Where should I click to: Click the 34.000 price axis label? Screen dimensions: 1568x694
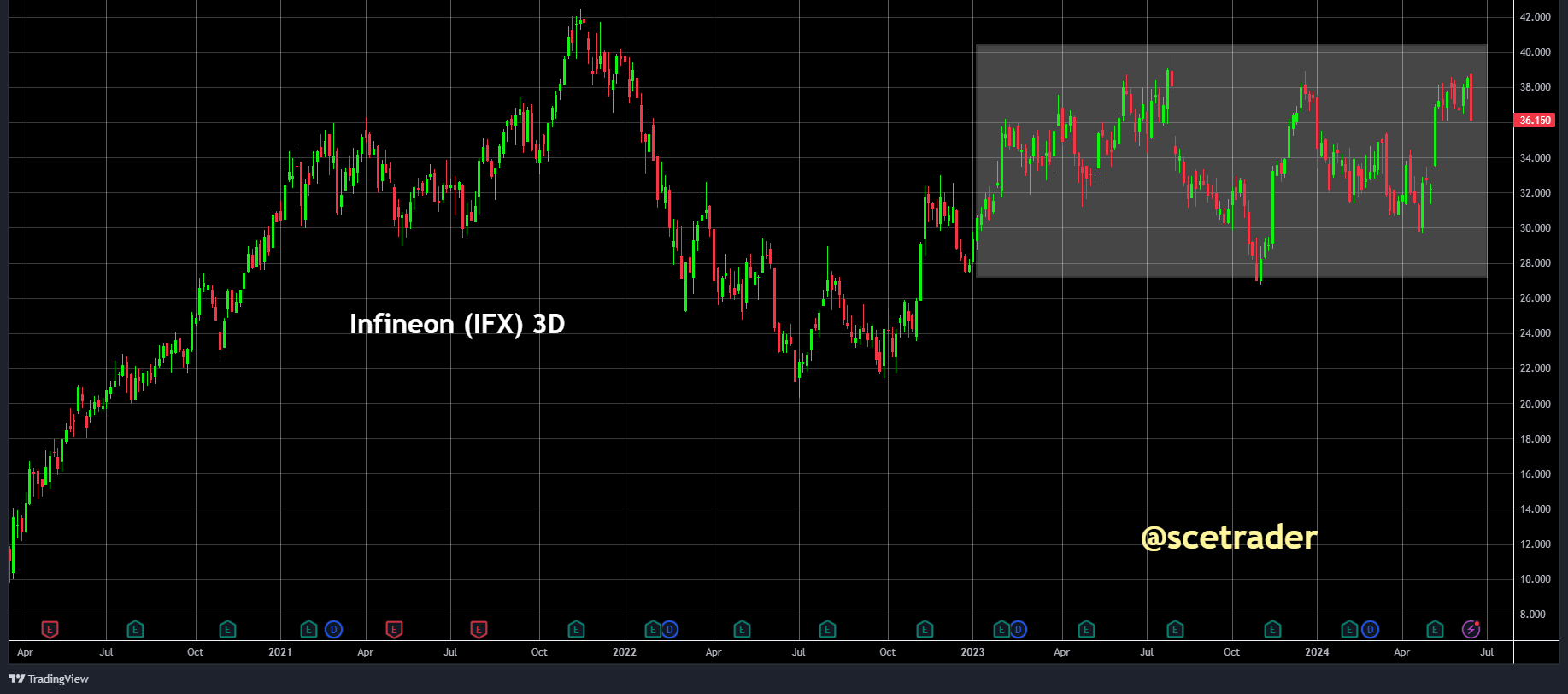coord(1535,158)
